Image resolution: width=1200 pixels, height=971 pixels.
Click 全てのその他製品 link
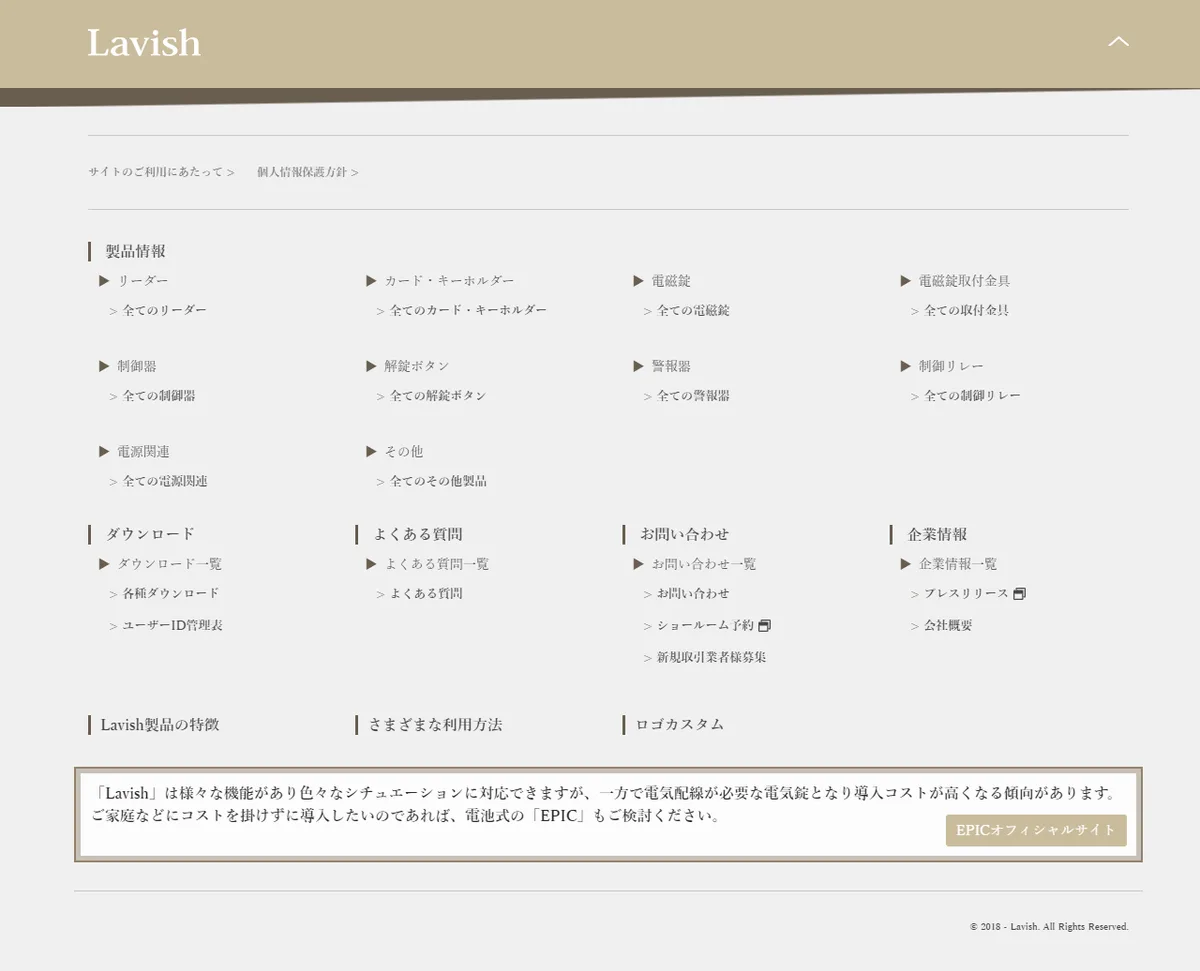(438, 481)
